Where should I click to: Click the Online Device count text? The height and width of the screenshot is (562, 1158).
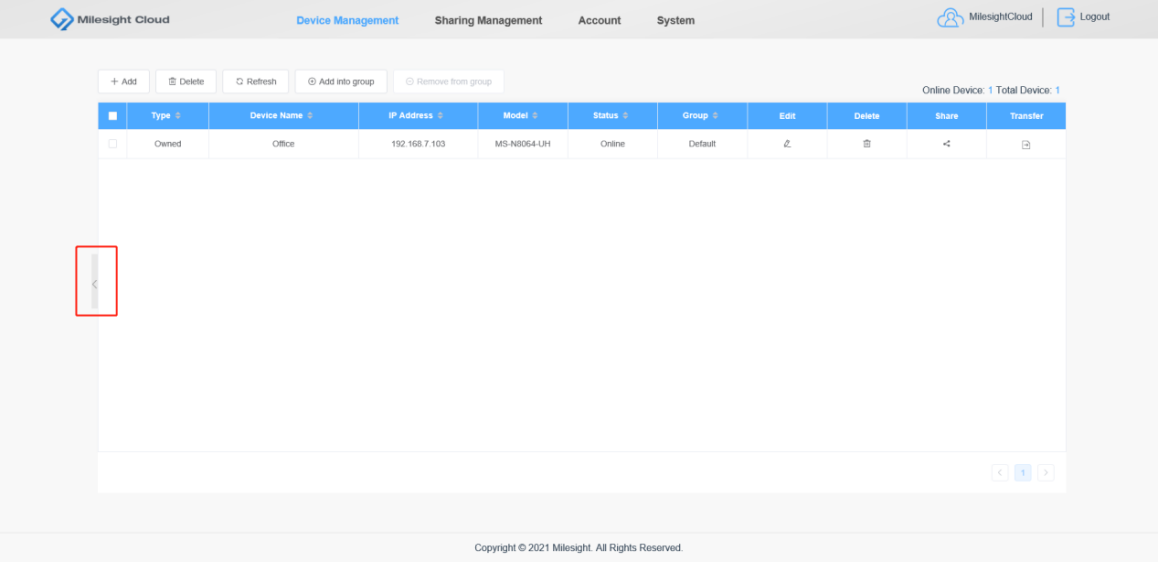[x=957, y=90]
